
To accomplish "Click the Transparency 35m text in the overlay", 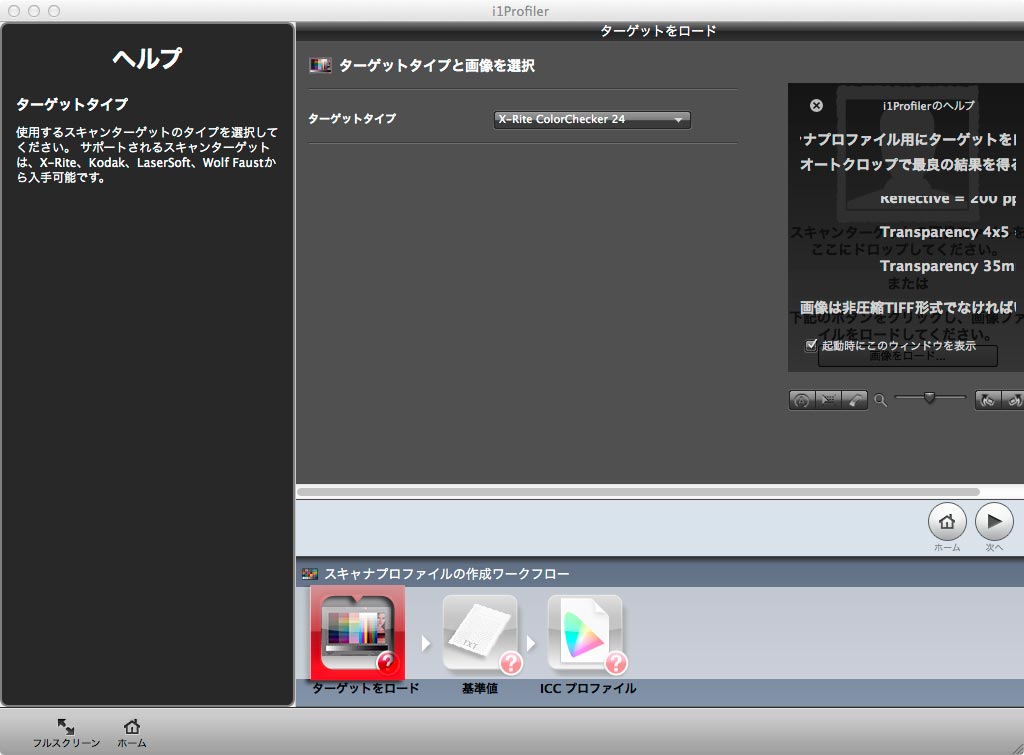I will click(x=947, y=266).
